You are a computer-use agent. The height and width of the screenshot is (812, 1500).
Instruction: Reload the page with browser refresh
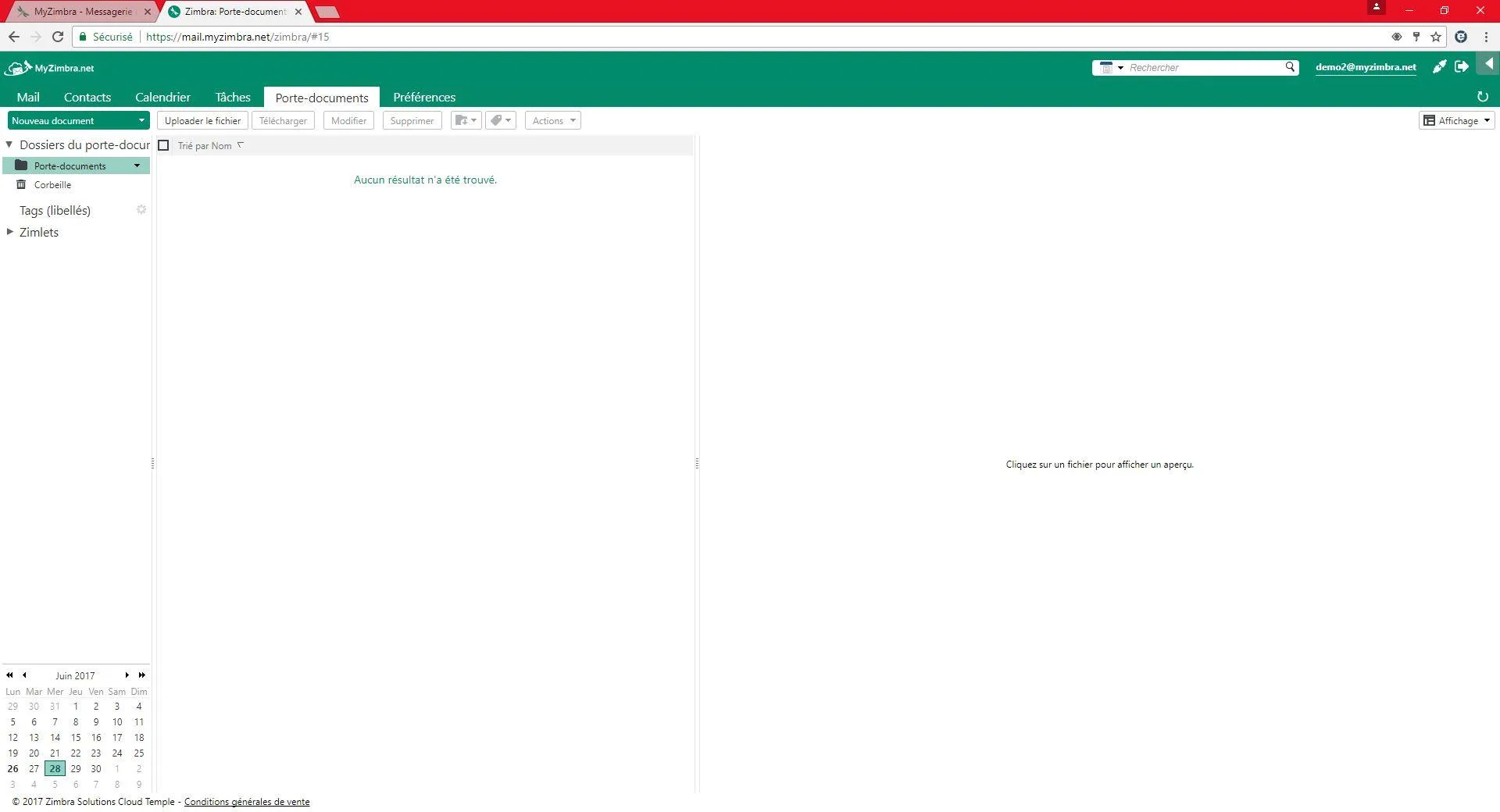pyautogui.click(x=57, y=37)
